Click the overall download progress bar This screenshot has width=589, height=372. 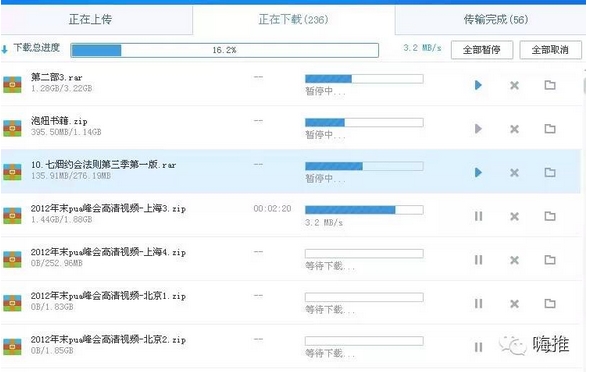click(x=225, y=50)
